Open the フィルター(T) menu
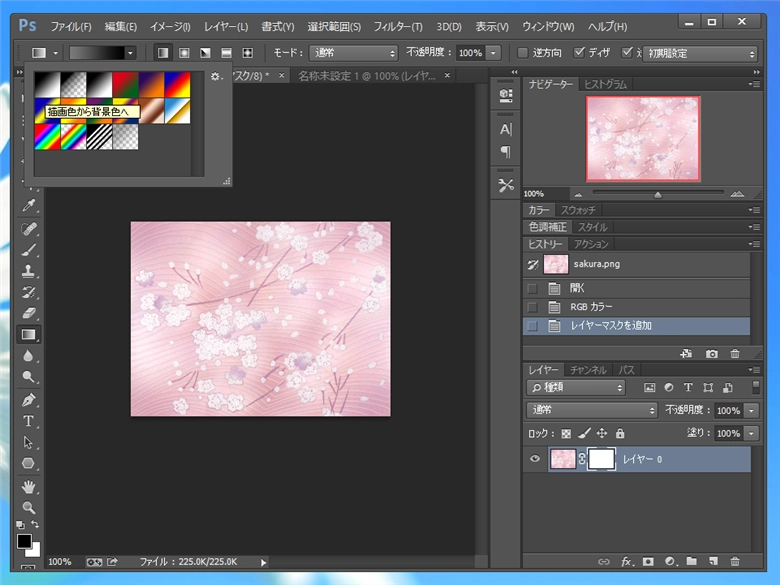The height and width of the screenshot is (585, 780). (397, 26)
